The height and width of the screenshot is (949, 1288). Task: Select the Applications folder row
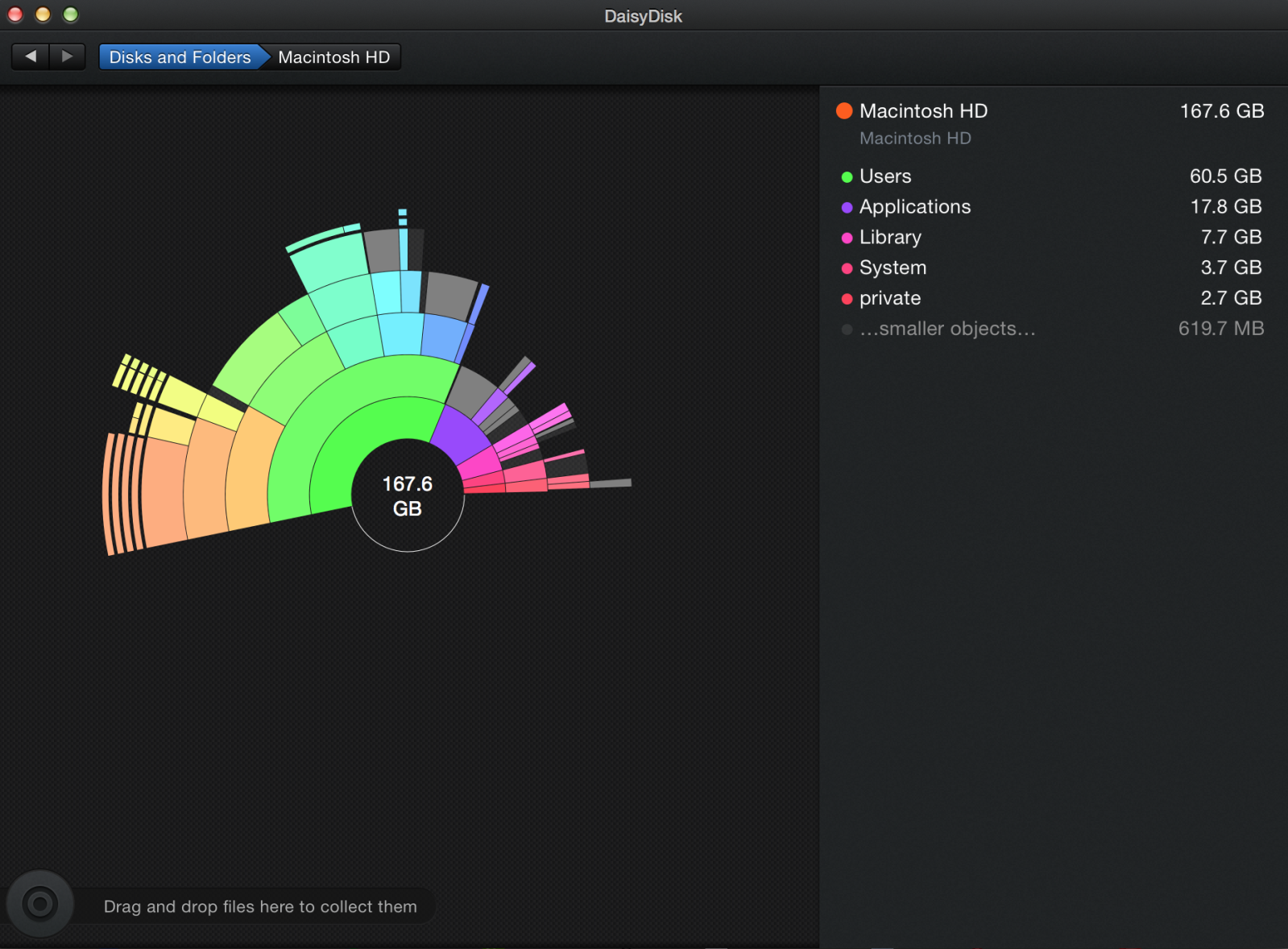[1052, 207]
